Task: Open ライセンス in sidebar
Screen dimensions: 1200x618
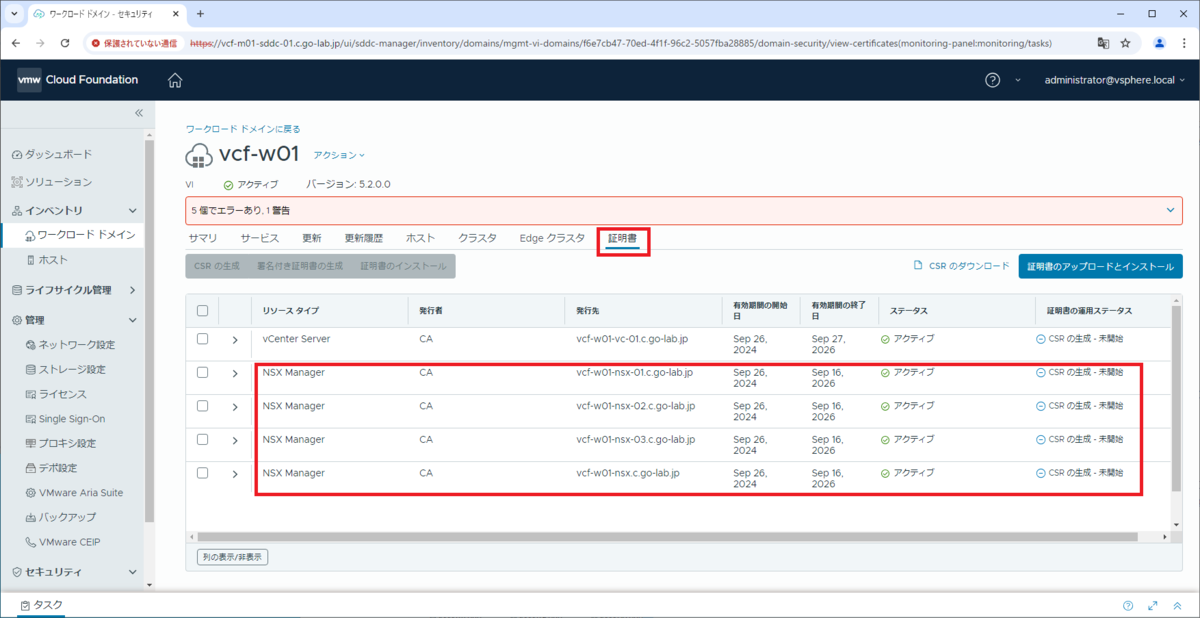Action: [56, 394]
